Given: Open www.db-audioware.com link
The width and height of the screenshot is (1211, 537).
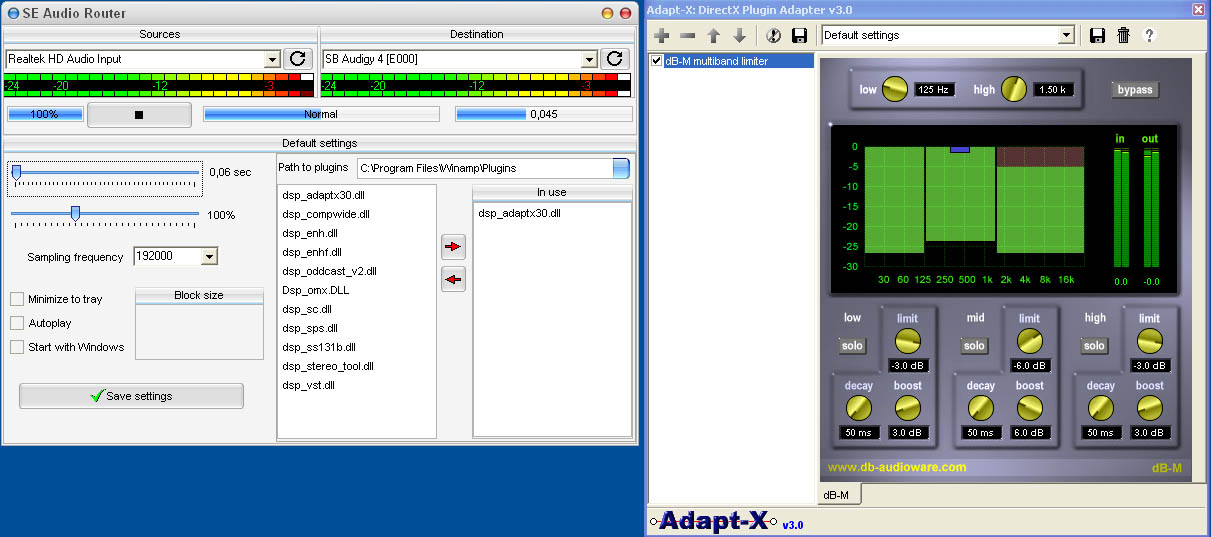Looking at the screenshot, I should click(x=897, y=467).
